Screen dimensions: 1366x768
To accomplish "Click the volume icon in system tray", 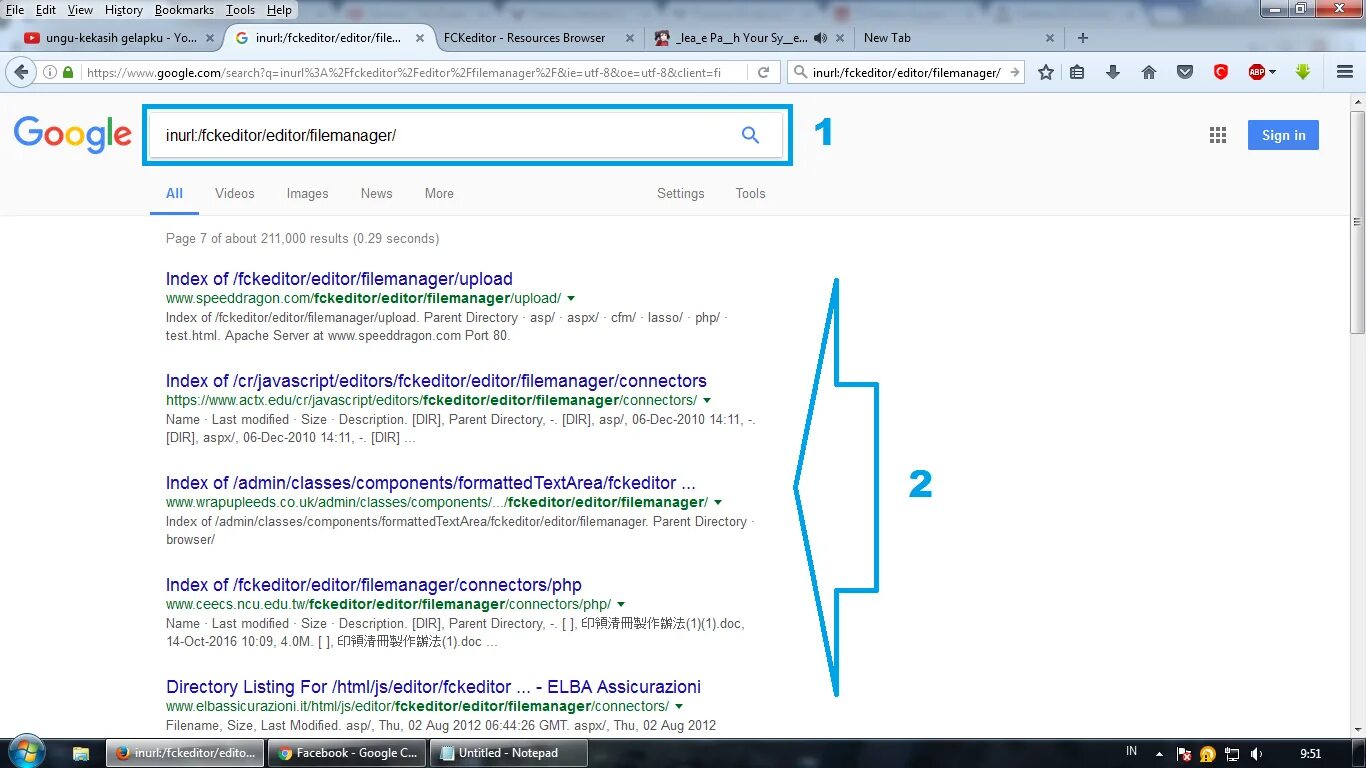I will (1256, 753).
